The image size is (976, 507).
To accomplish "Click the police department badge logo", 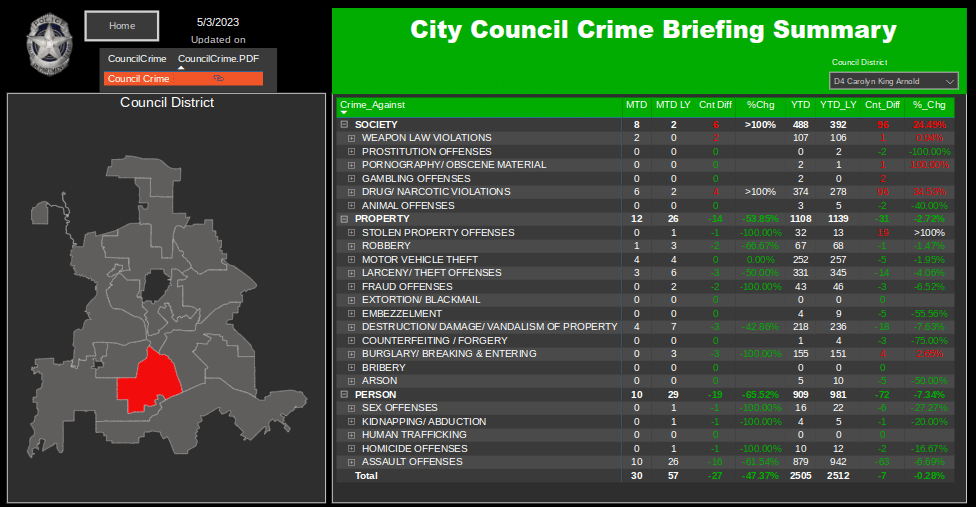I will [x=47, y=42].
